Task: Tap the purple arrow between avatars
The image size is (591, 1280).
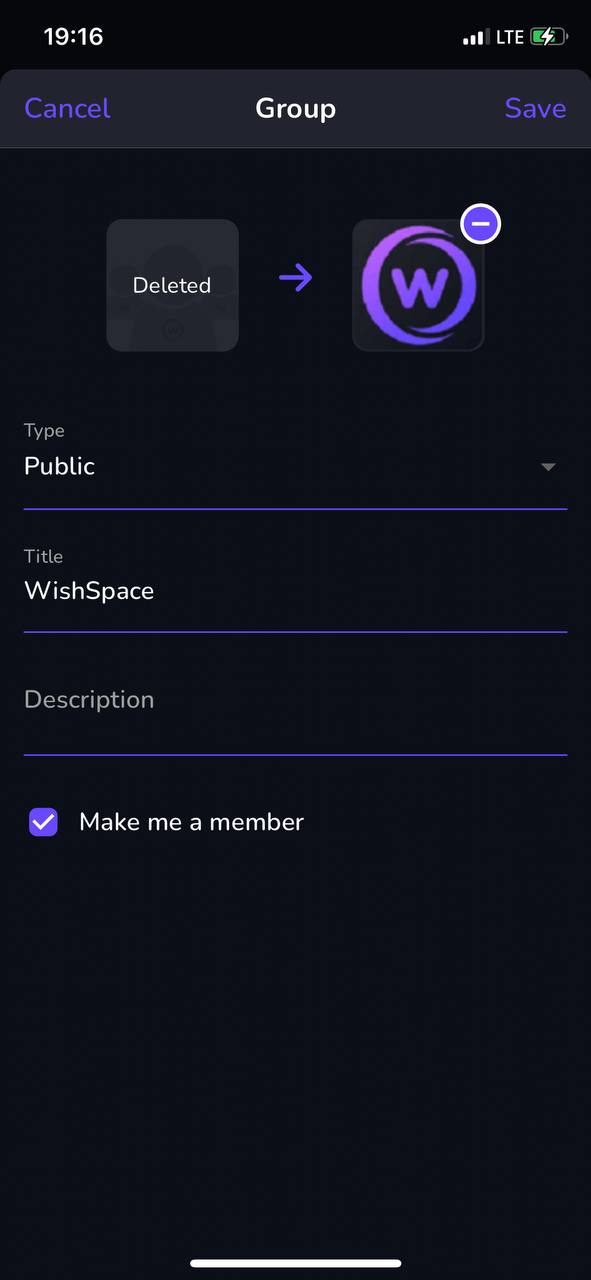Action: tap(296, 277)
